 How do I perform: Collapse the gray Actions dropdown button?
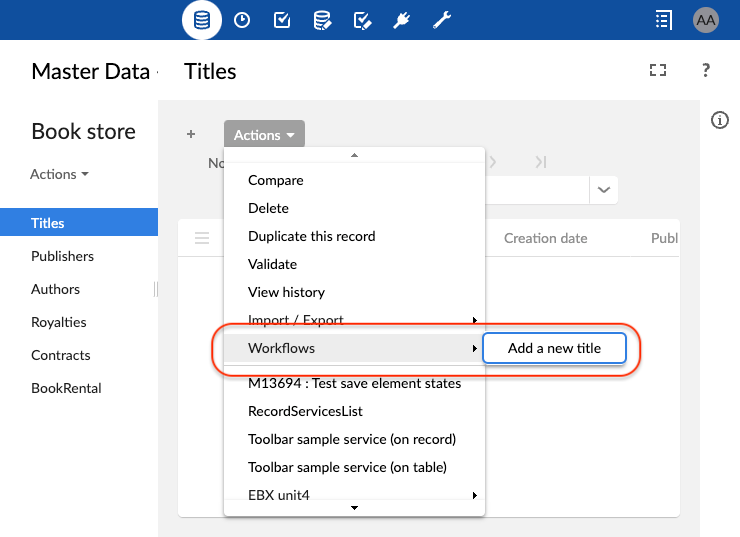point(264,135)
